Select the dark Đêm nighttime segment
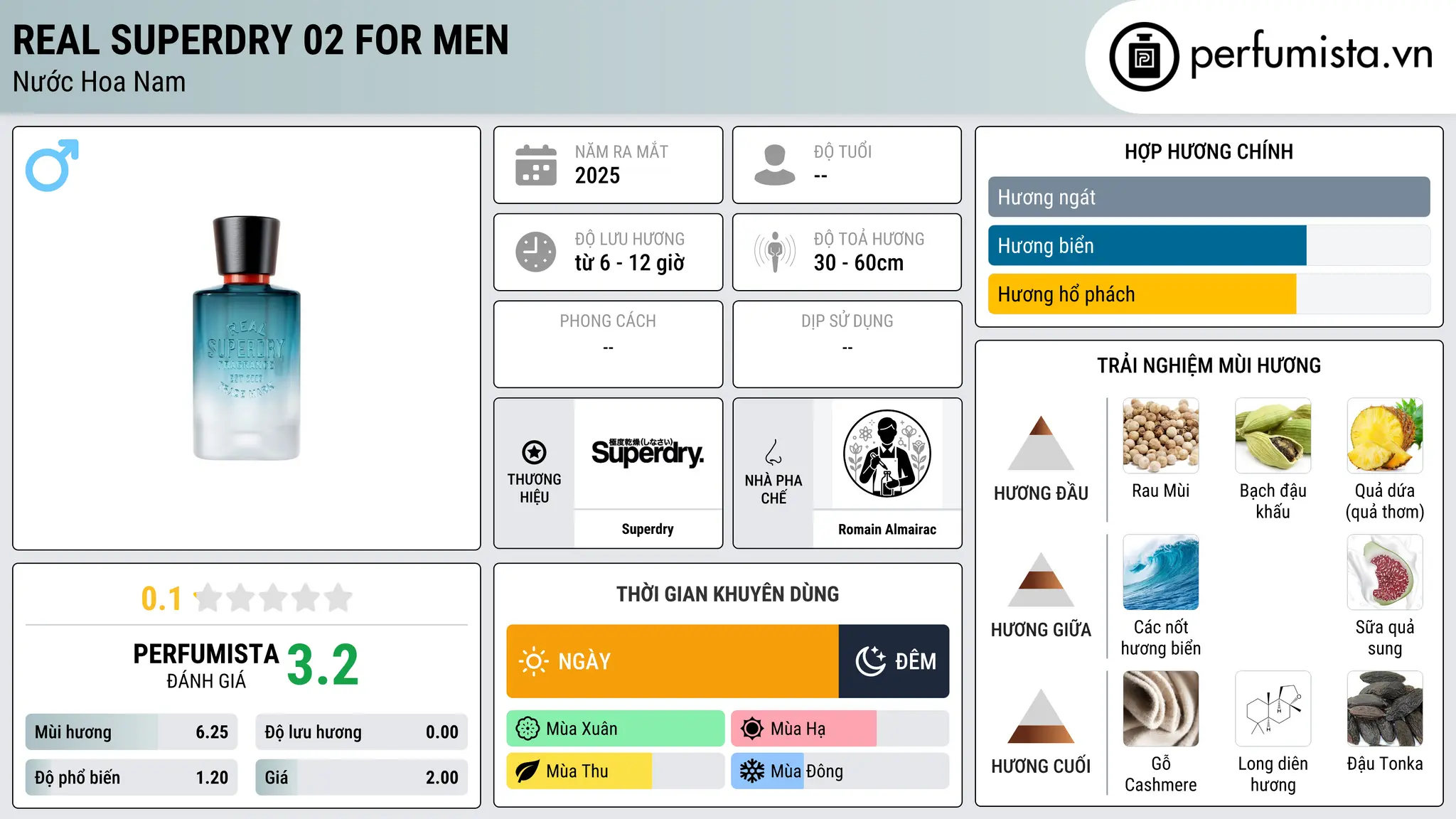1456x819 pixels. point(894,661)
